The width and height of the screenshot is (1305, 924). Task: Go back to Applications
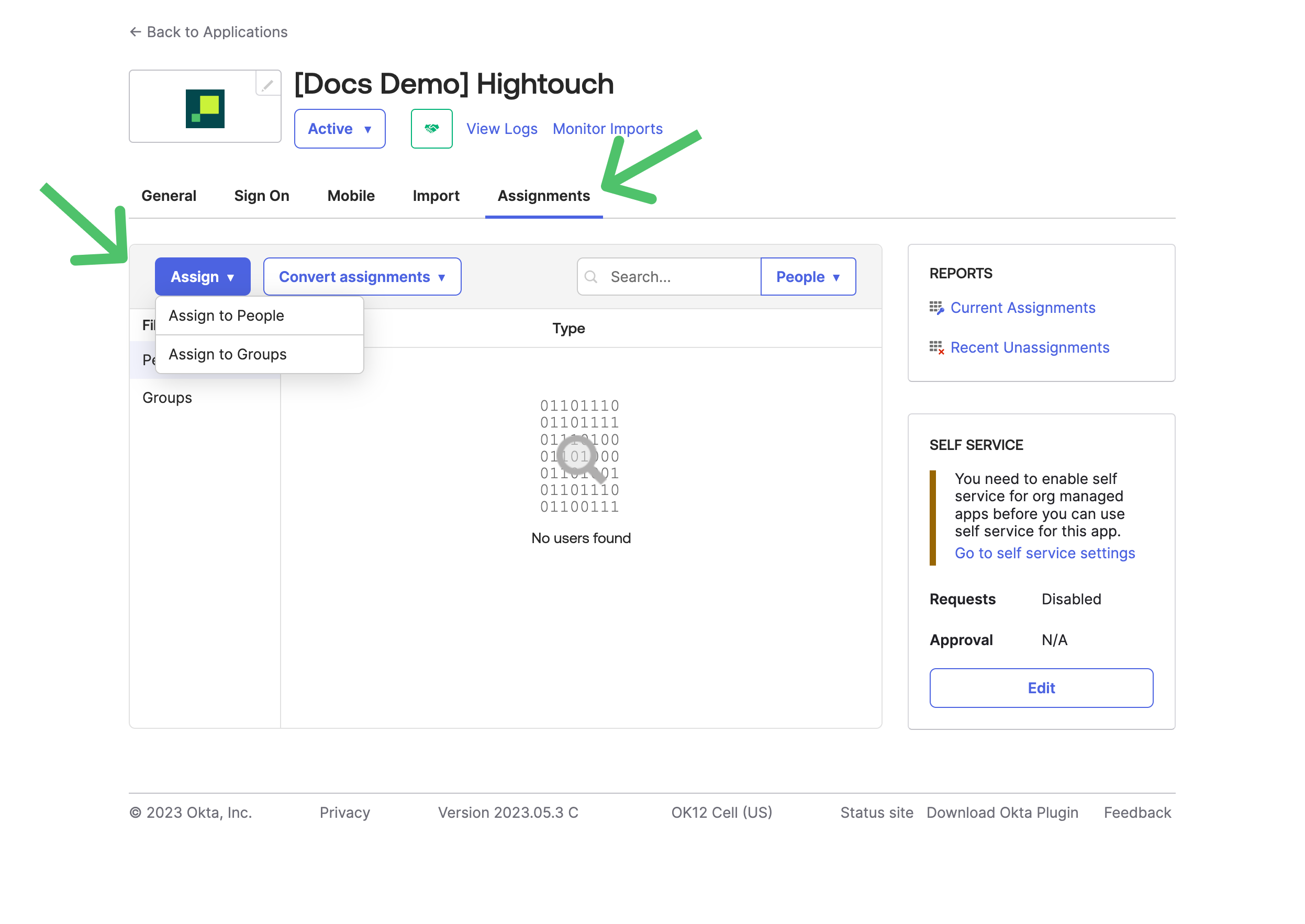pos(208,32)
